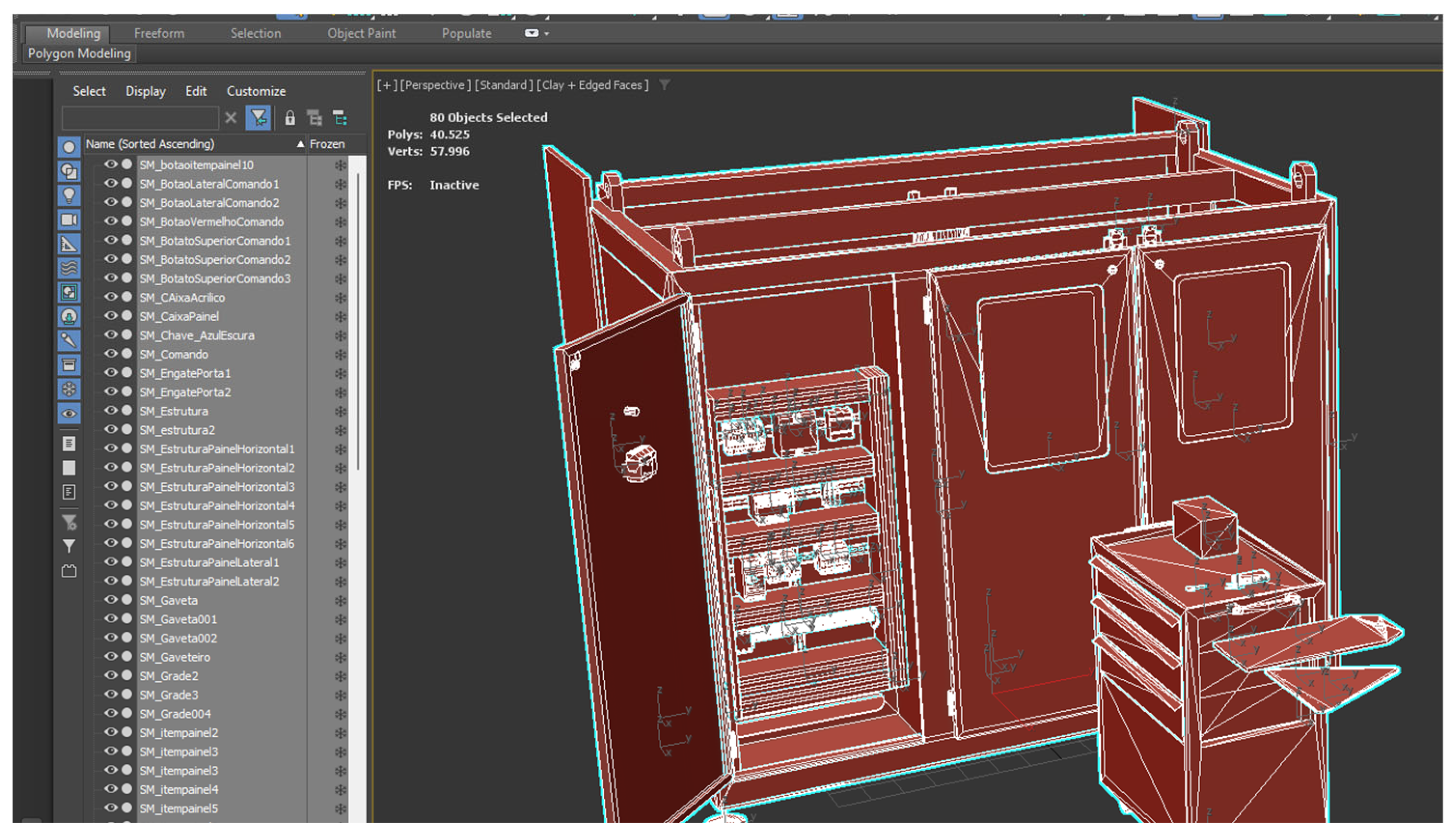Switch to the Freeform ribbon tab
1456x836 pixels.
pos(159,33)
